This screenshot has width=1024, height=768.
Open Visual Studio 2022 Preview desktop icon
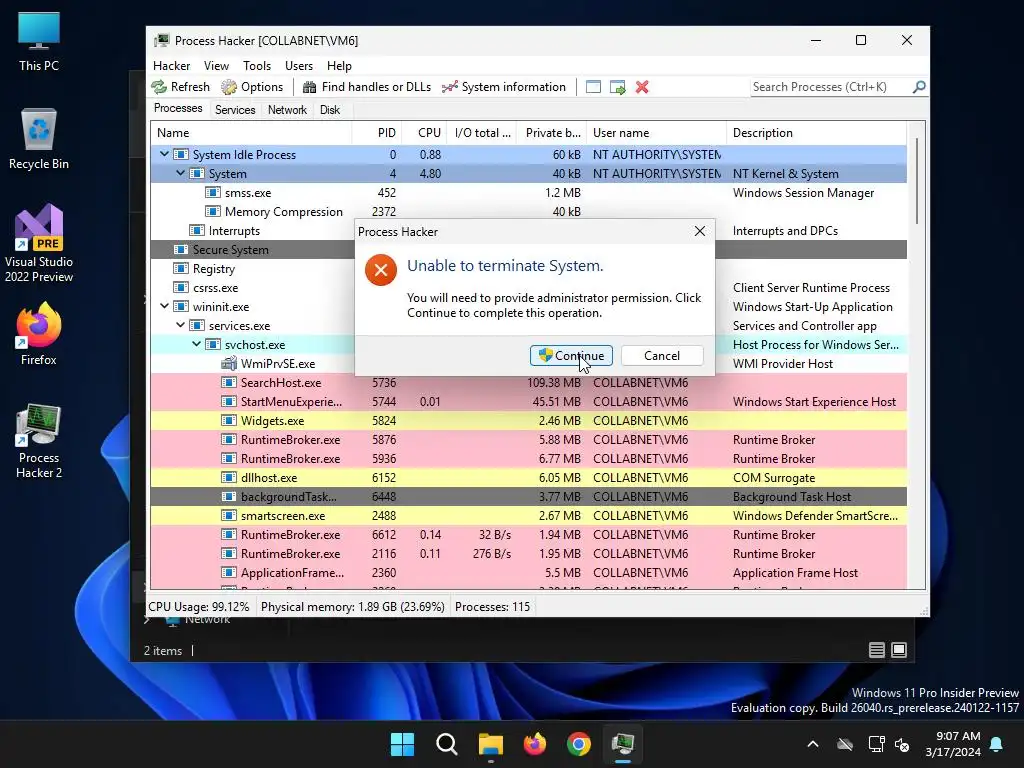39,244
